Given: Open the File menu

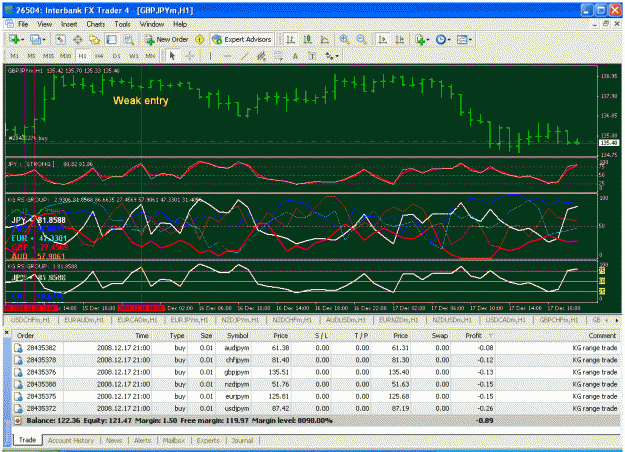Looking at the screenshot, I should point(23,24).
